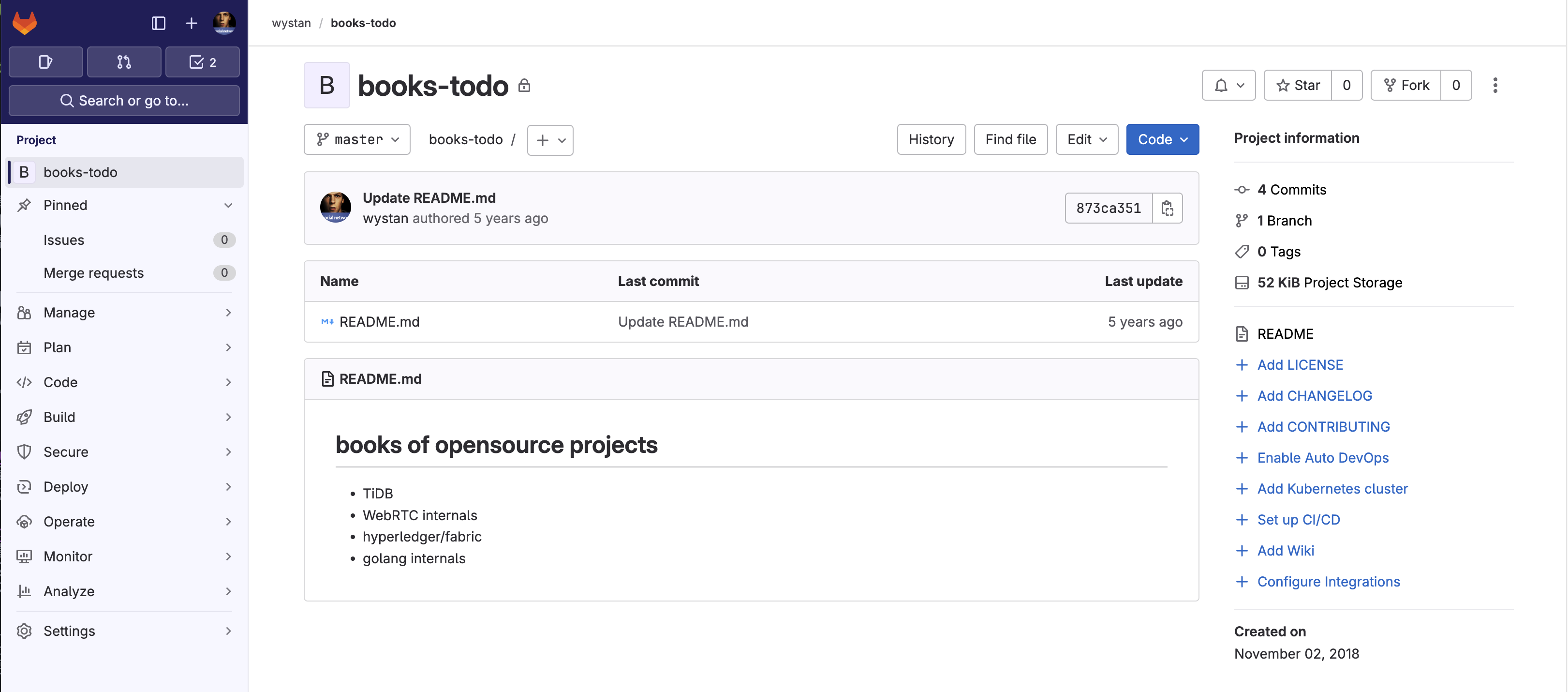The width and height of the screenshot is (1568, 692).
Task: Expand the Code section in sidebar
Action: click(x=124, y=381)
